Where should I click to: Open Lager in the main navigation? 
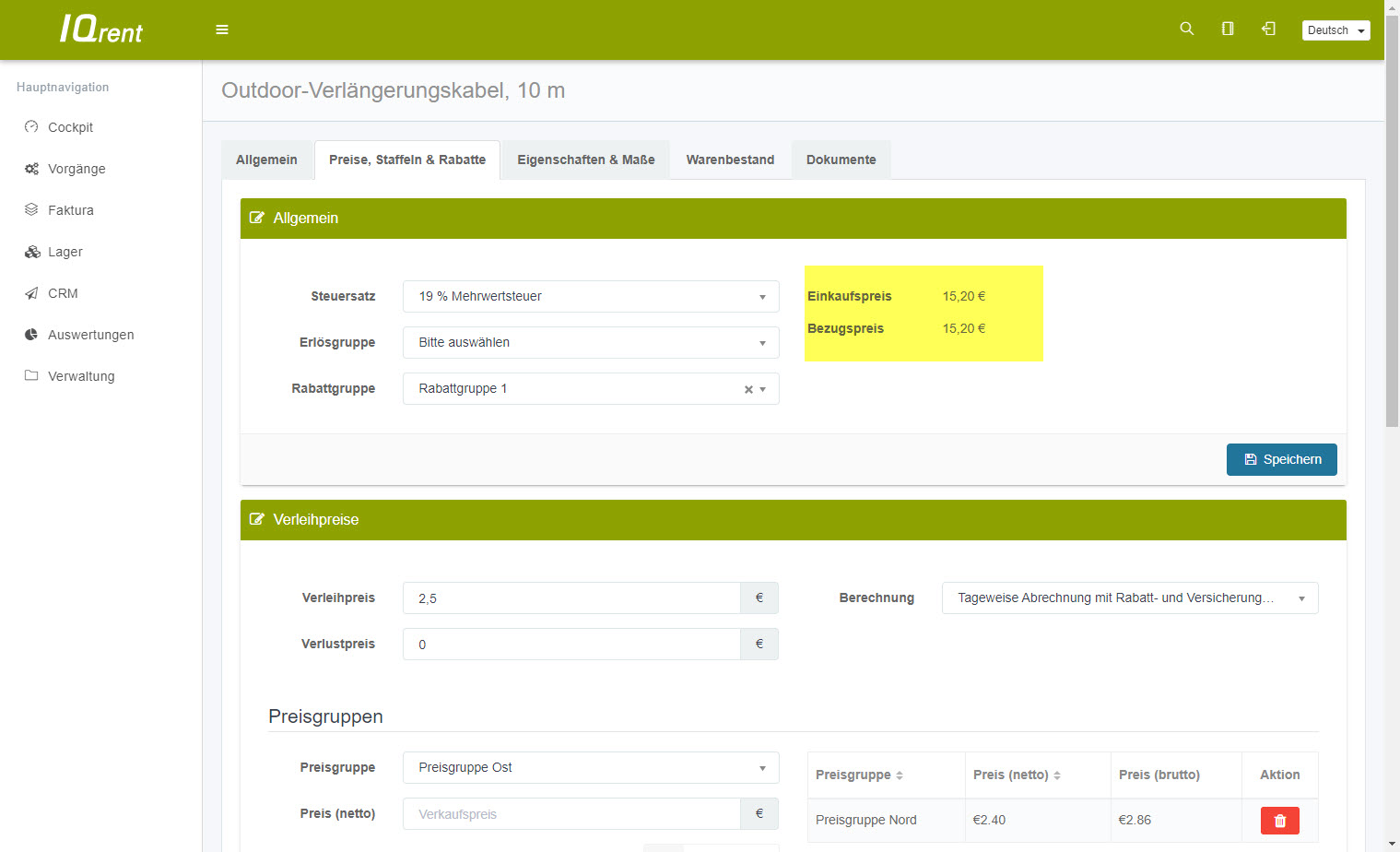click(65, 252)
